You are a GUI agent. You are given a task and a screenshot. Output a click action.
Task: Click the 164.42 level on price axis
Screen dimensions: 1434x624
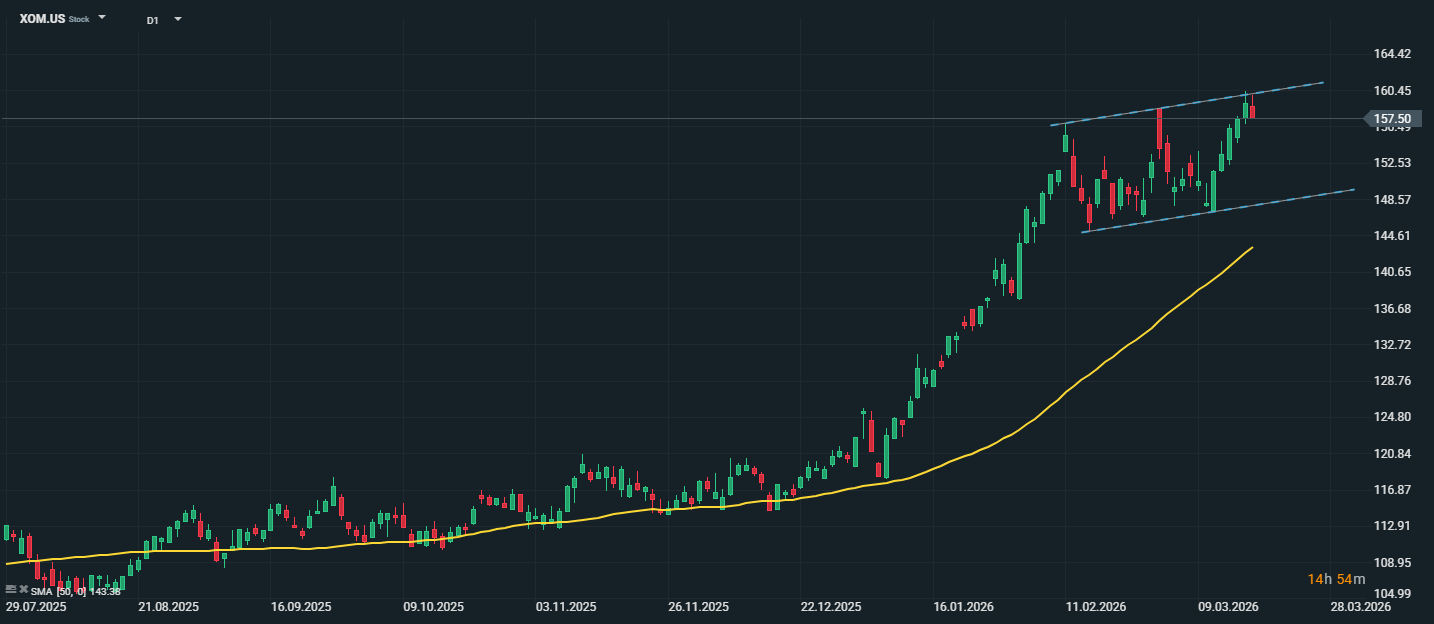[1391, 54]
